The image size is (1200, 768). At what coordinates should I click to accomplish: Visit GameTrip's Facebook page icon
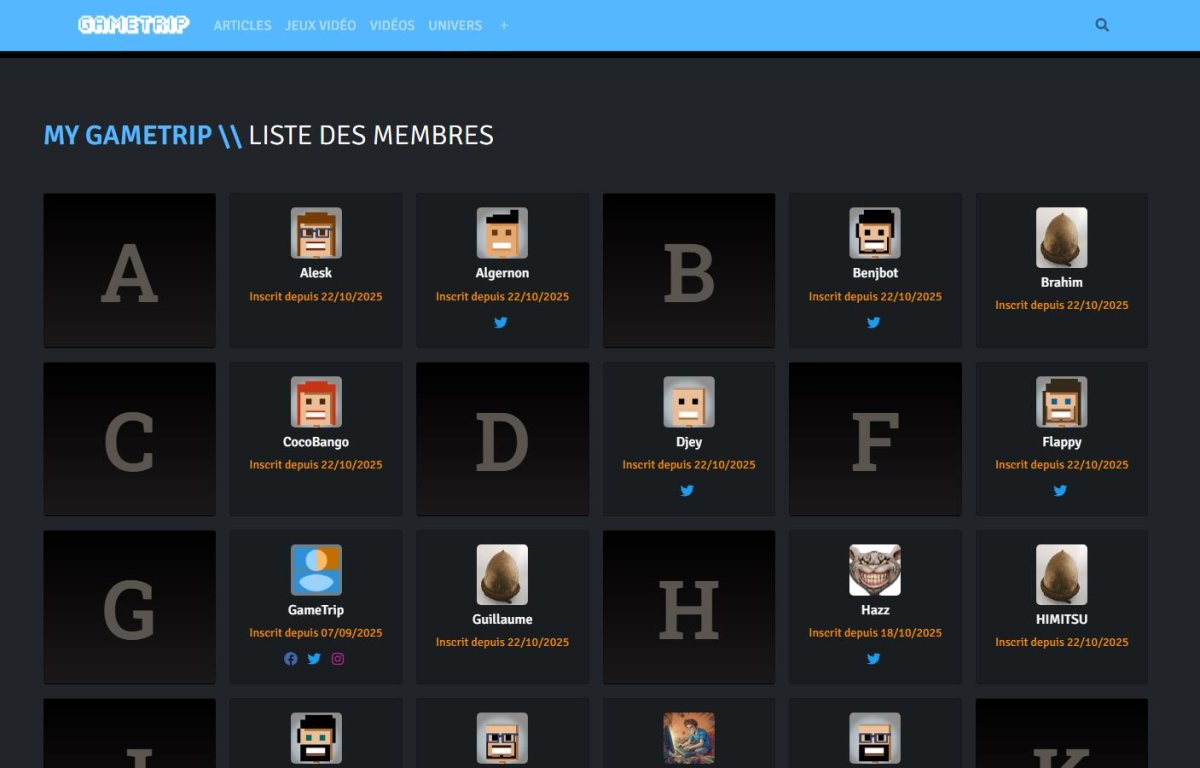pos(291,658)
